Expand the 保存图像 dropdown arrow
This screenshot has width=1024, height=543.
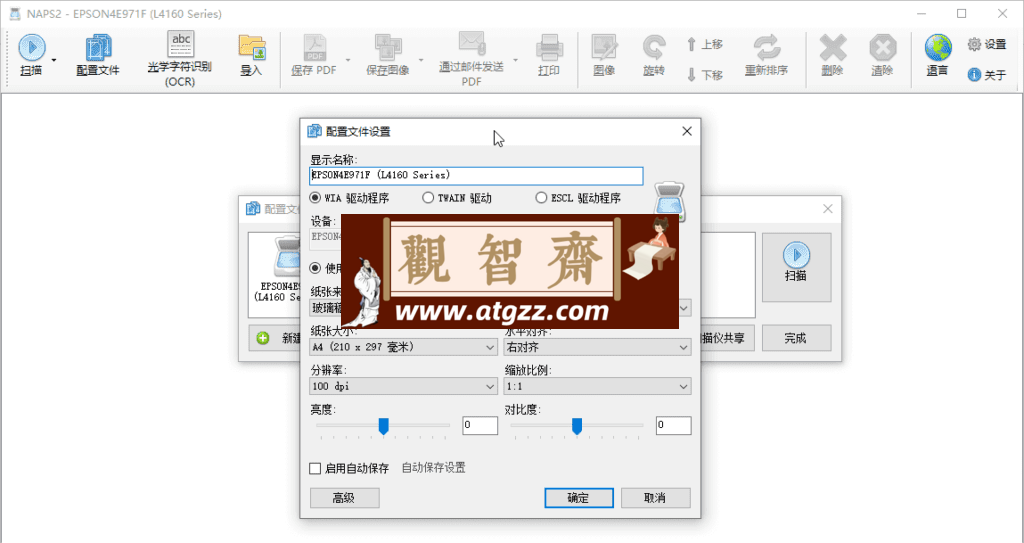[x=421, y=60]
